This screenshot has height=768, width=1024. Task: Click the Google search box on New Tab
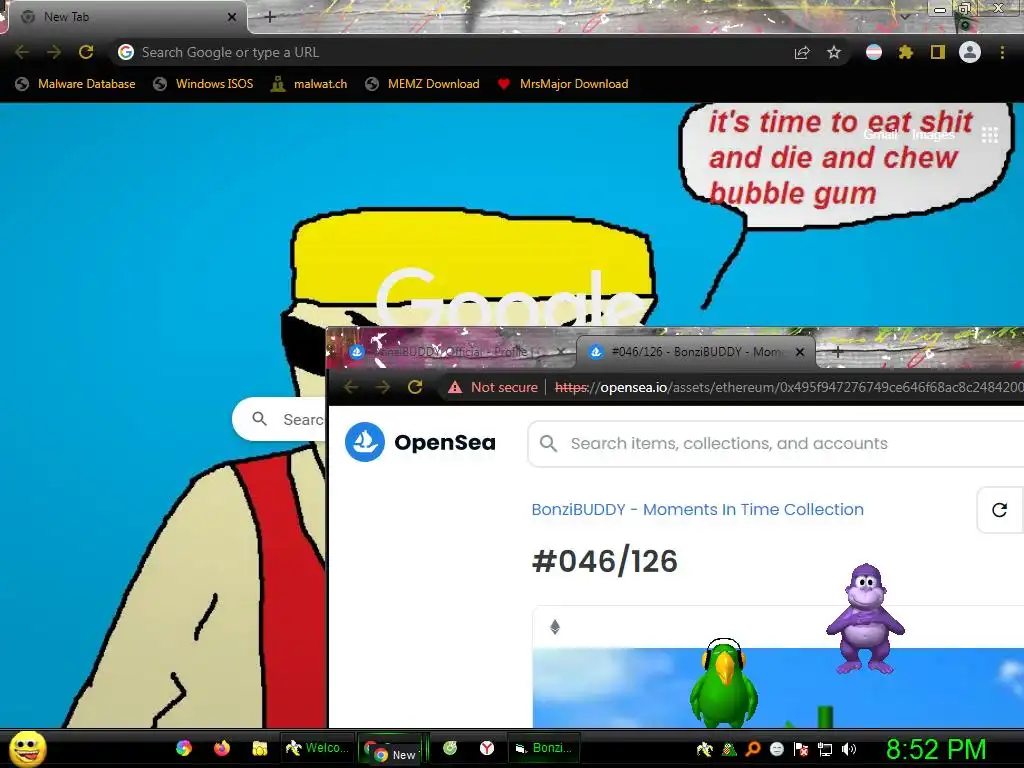point(280,419)
